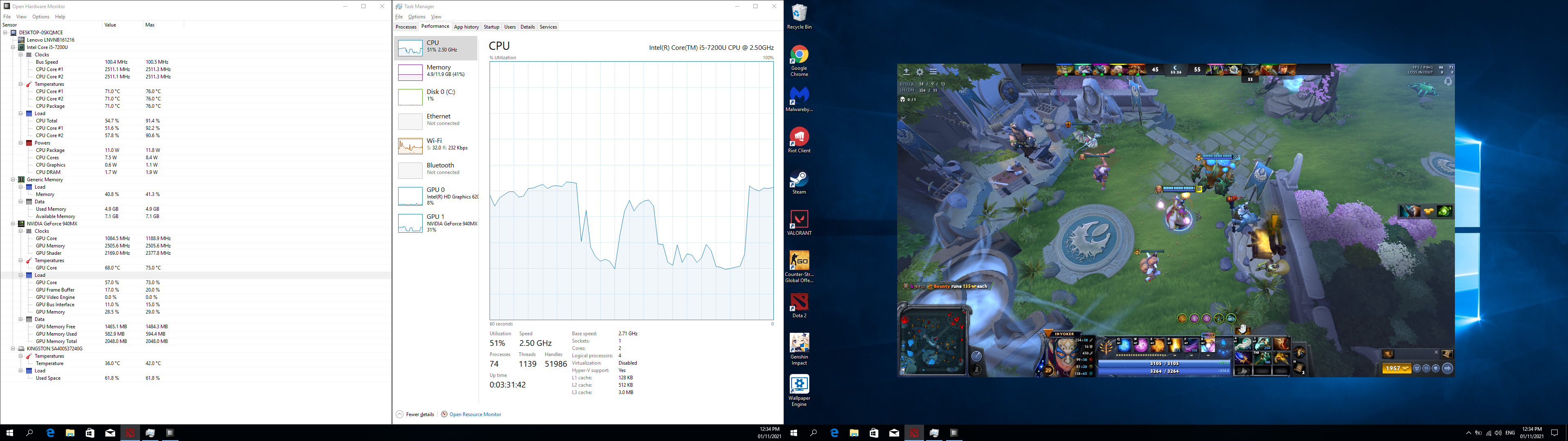
Task: Cast the Quas (Q) ability
Action: tap(1125, 346)
